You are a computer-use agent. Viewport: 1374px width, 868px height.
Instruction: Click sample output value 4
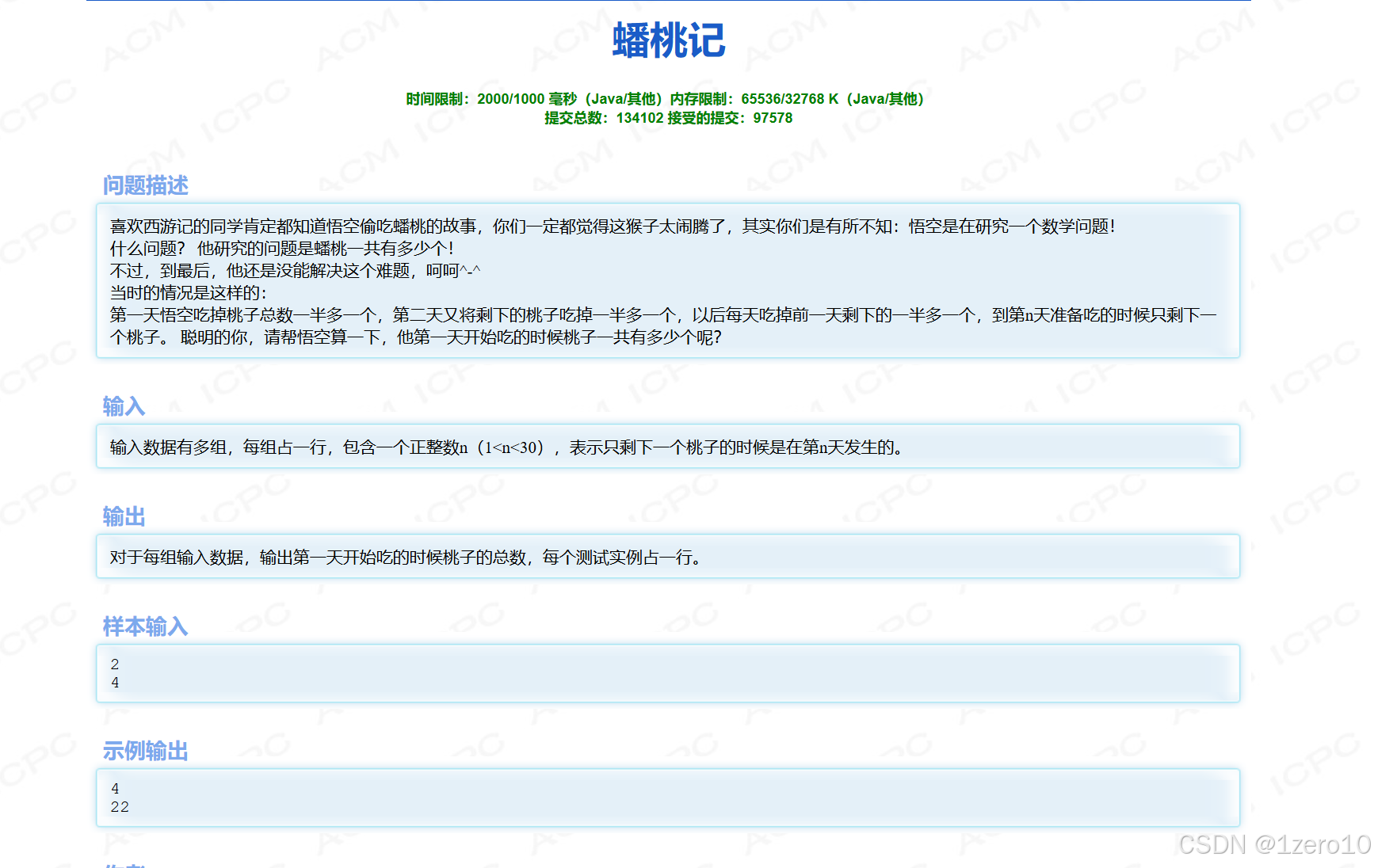point(115,789)
